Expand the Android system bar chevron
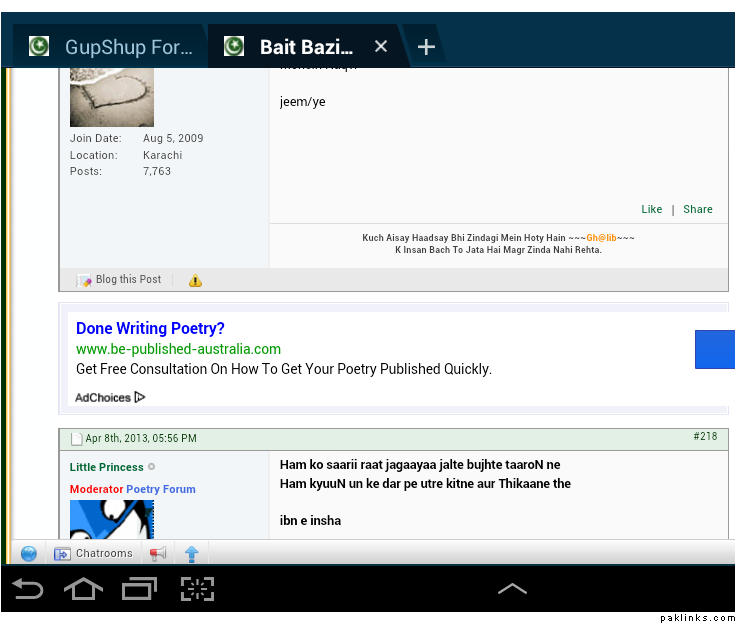The width and height of the screenshot is (736, 624). click(x=512, y=589)
